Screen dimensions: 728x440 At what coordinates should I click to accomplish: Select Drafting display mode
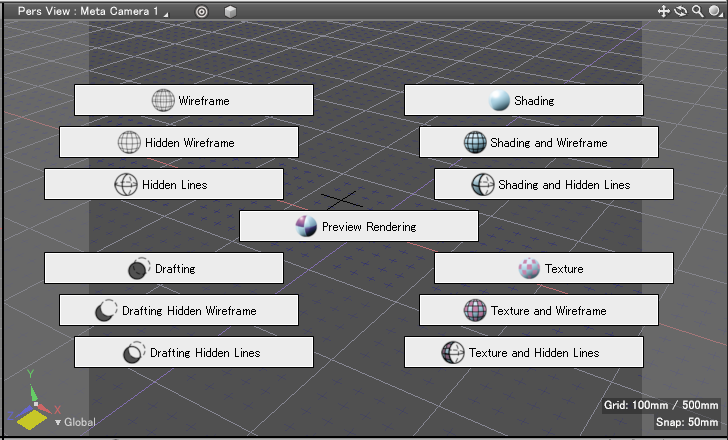164,268
